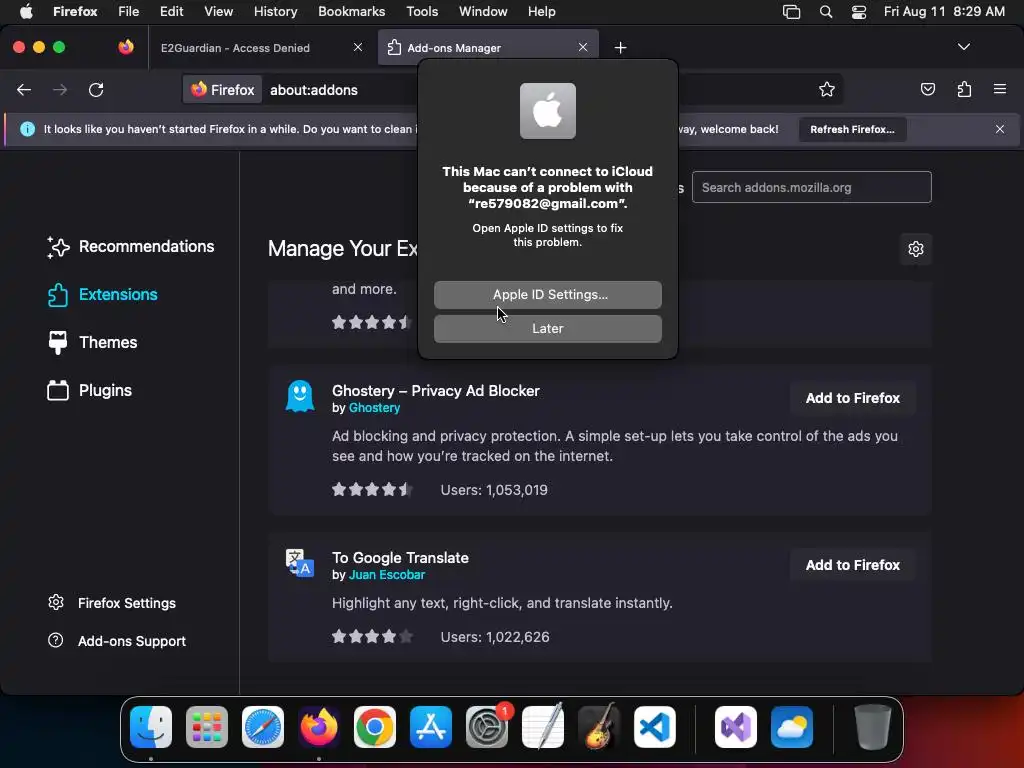
Task: Choose Later in iCloud dialog
Action: 548,328
